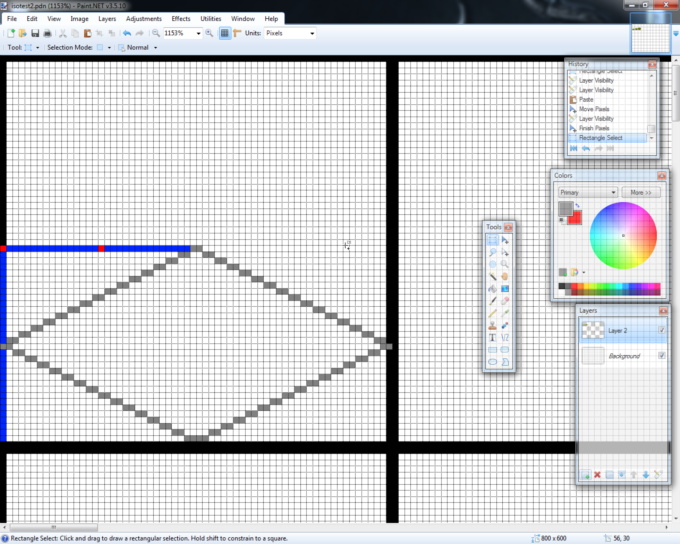Open the palette options dropdown arrow
This screenshot has width=680, height=544.
(584, 272)
